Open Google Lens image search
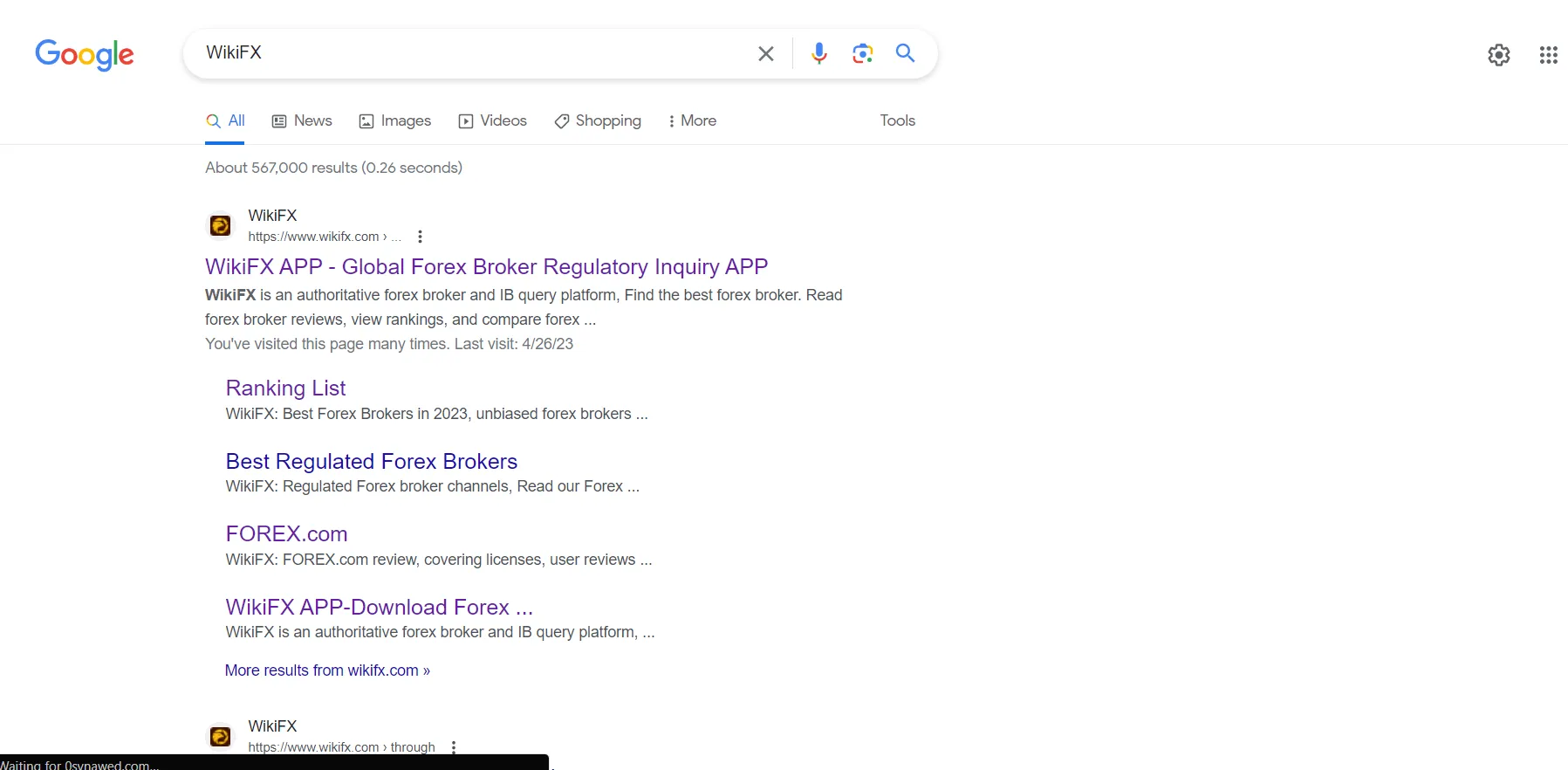The height and width of the screenshot is (770, 1568). (x=863, y=53)
